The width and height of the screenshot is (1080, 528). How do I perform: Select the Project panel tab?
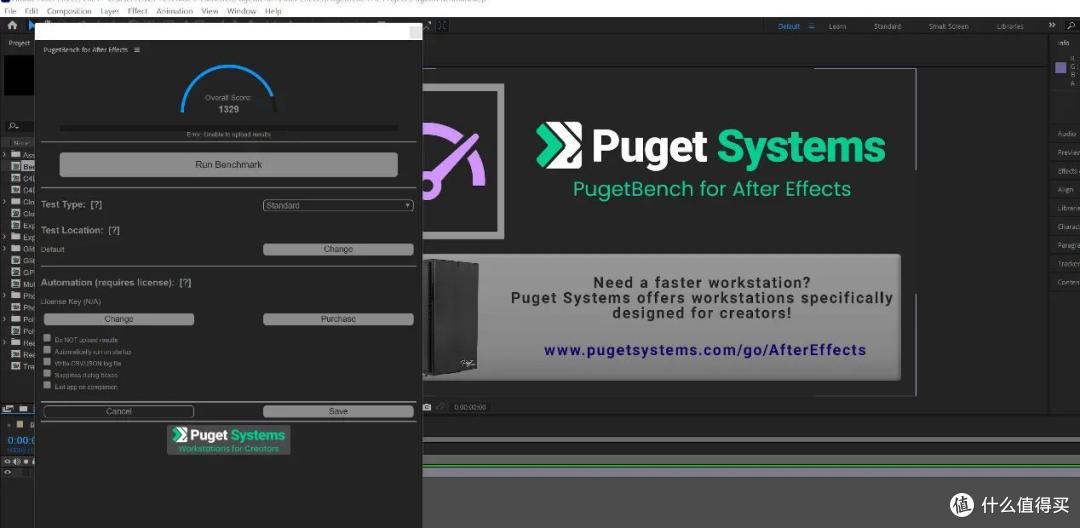[19, 43]
